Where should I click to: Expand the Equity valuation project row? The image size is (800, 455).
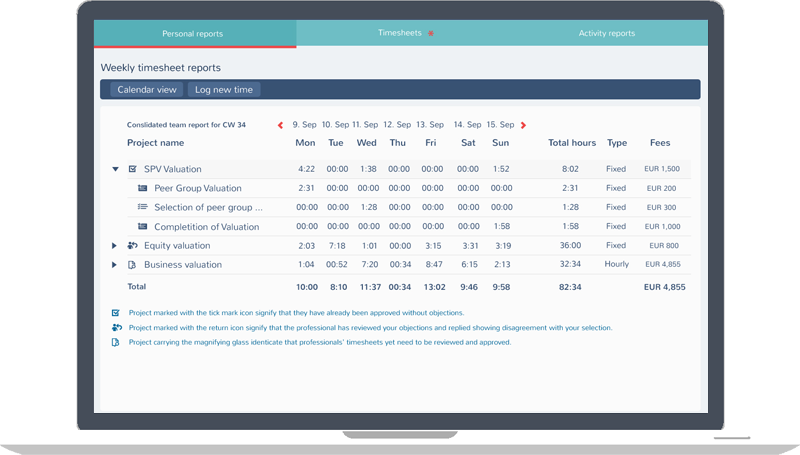(x=116, y=245)
